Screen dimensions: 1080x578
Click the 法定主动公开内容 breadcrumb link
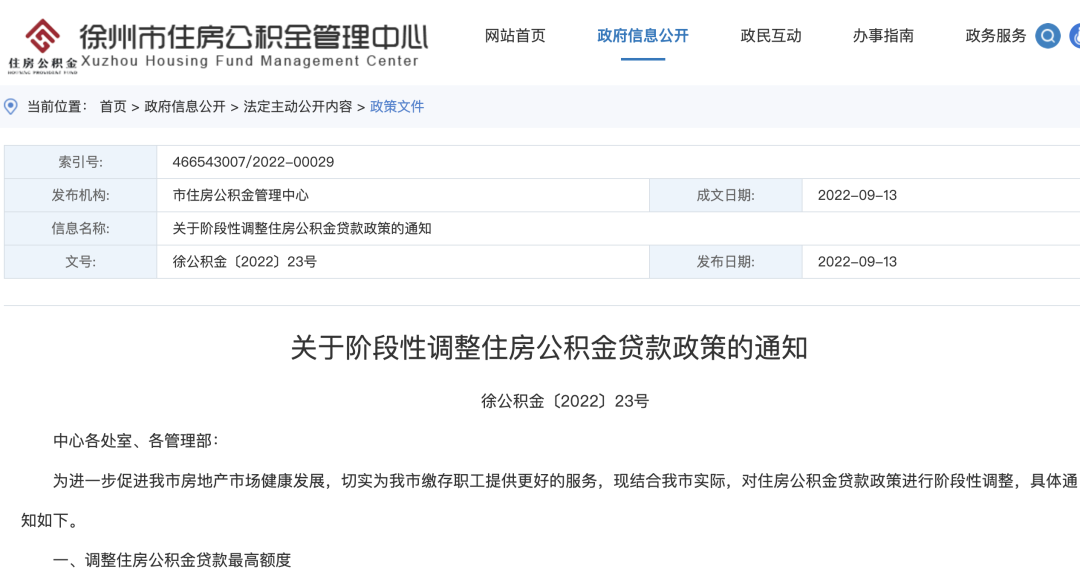coord(298,107)
